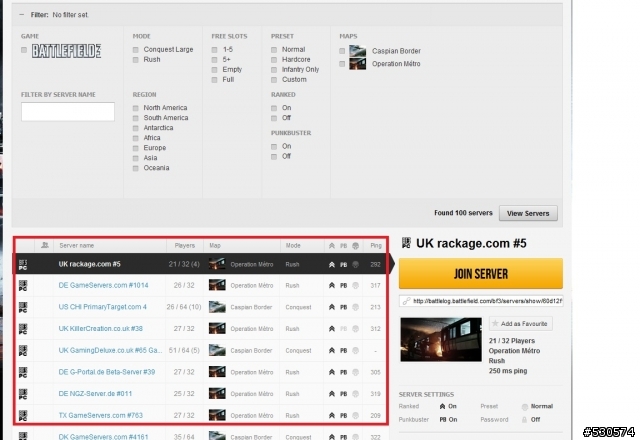Viewport: 640px width, 440px height.
Task: Sort by the ranked chevron column header
Action: pyautogui.click(x=332, y=246)
